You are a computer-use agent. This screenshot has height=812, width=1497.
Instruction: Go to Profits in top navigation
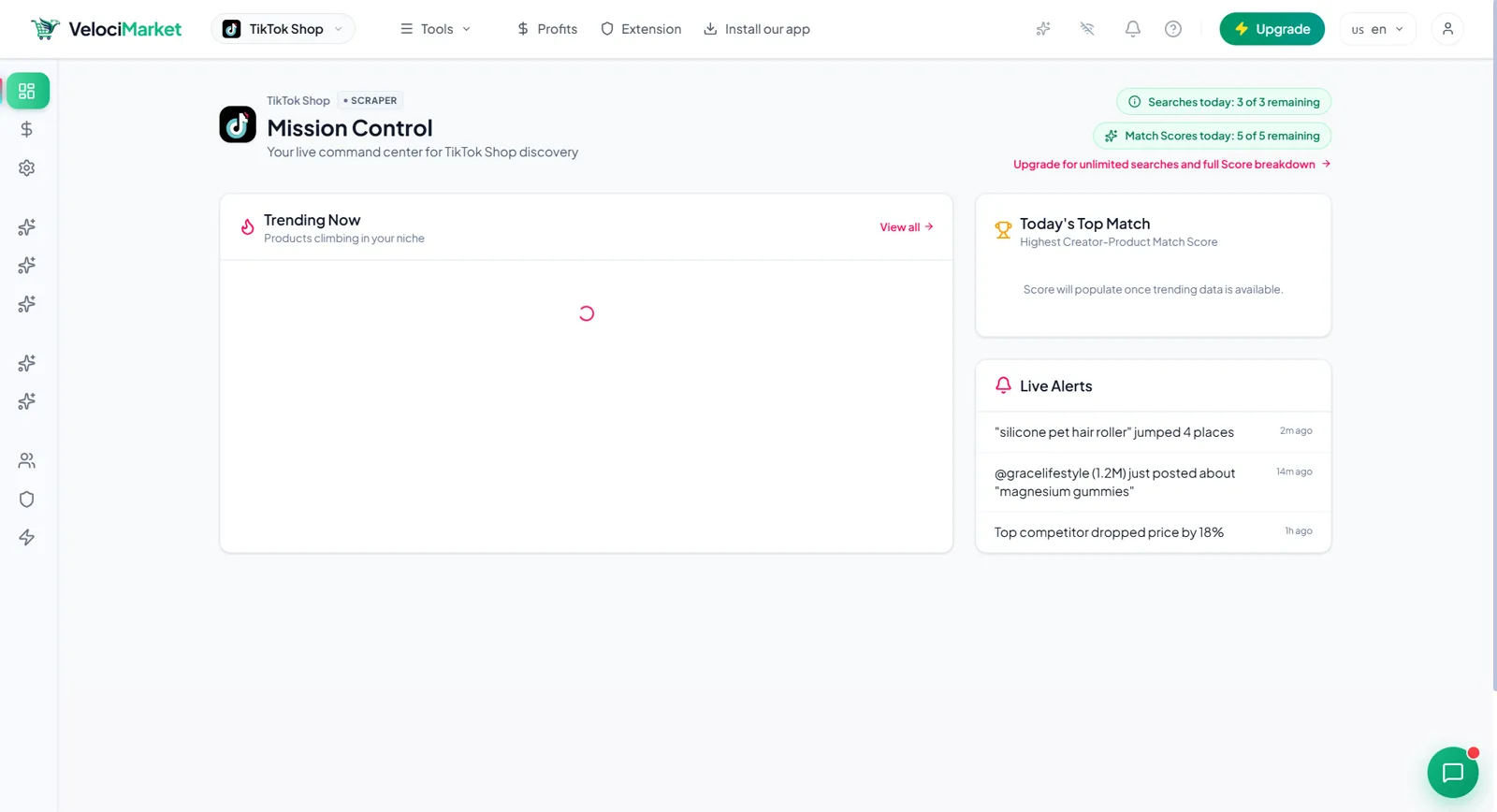(547, 29)
